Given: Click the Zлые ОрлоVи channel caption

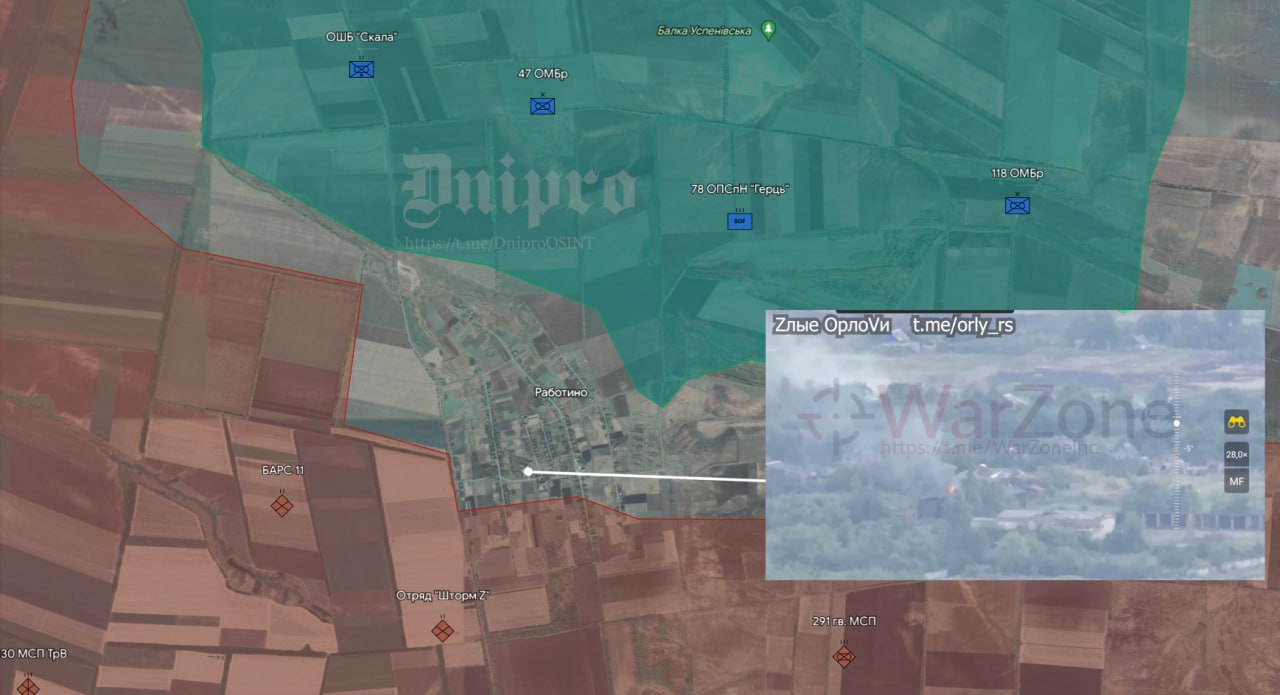Looking at the screenshot, I should (x=832, y=325).
